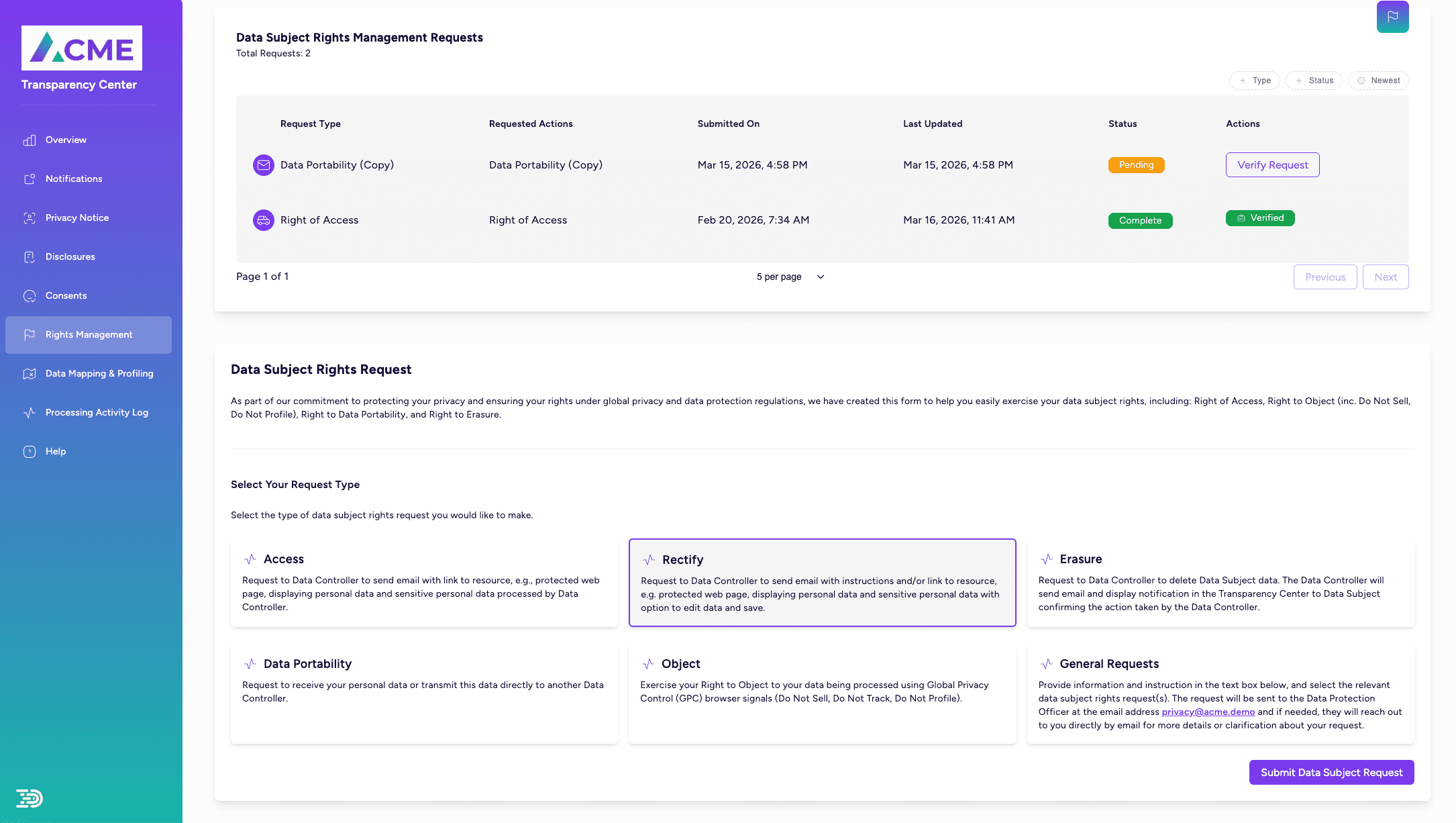Viewport: 1456px width, 823px height.
Task: Click the Notifications bell icon
Action: 30,179
